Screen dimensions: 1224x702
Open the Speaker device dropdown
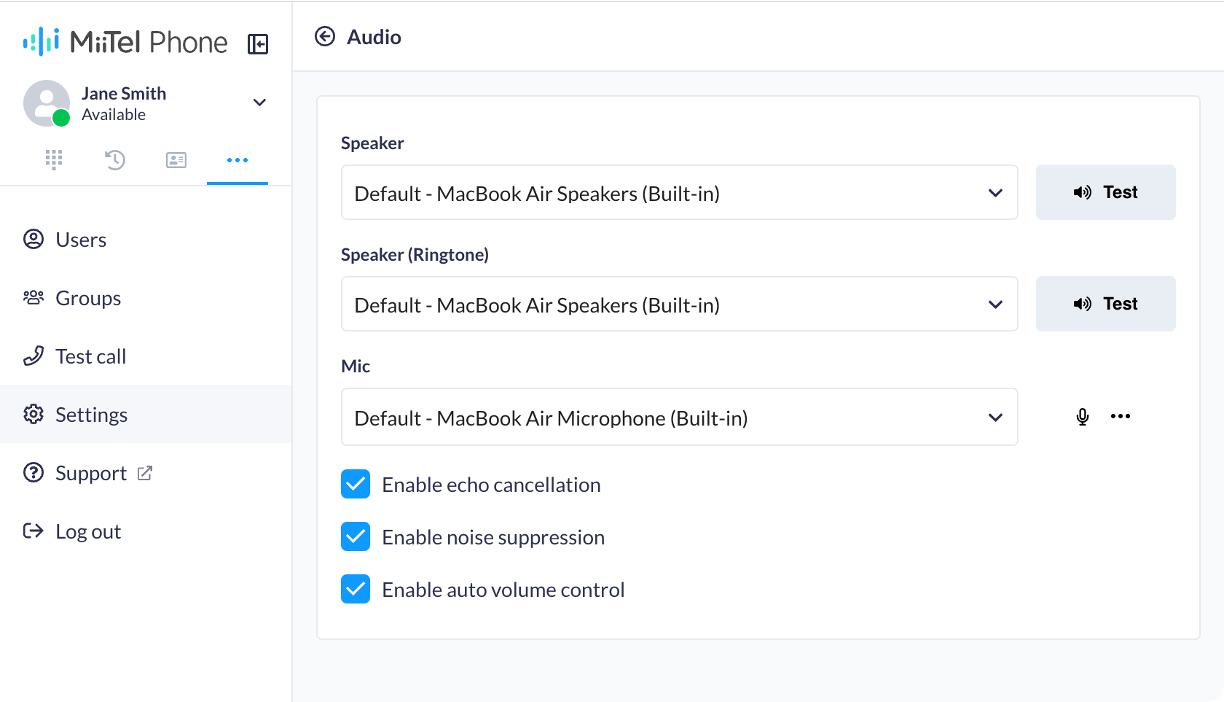(x=679, y=193)
